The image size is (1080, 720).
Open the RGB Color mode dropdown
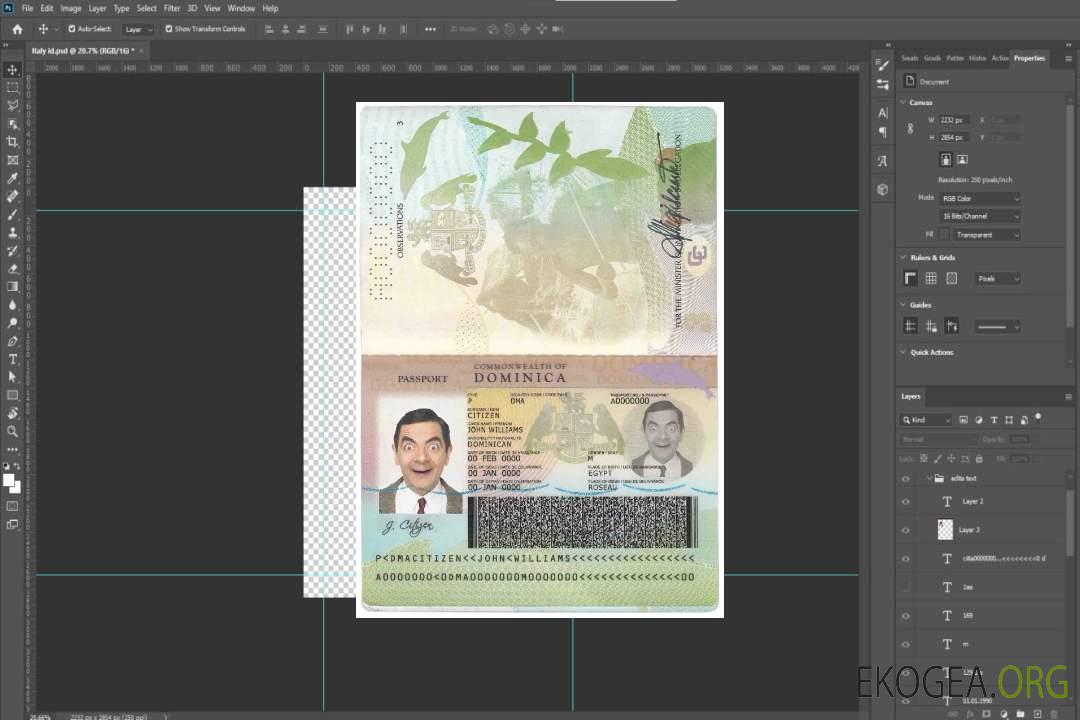coord(980,198)
